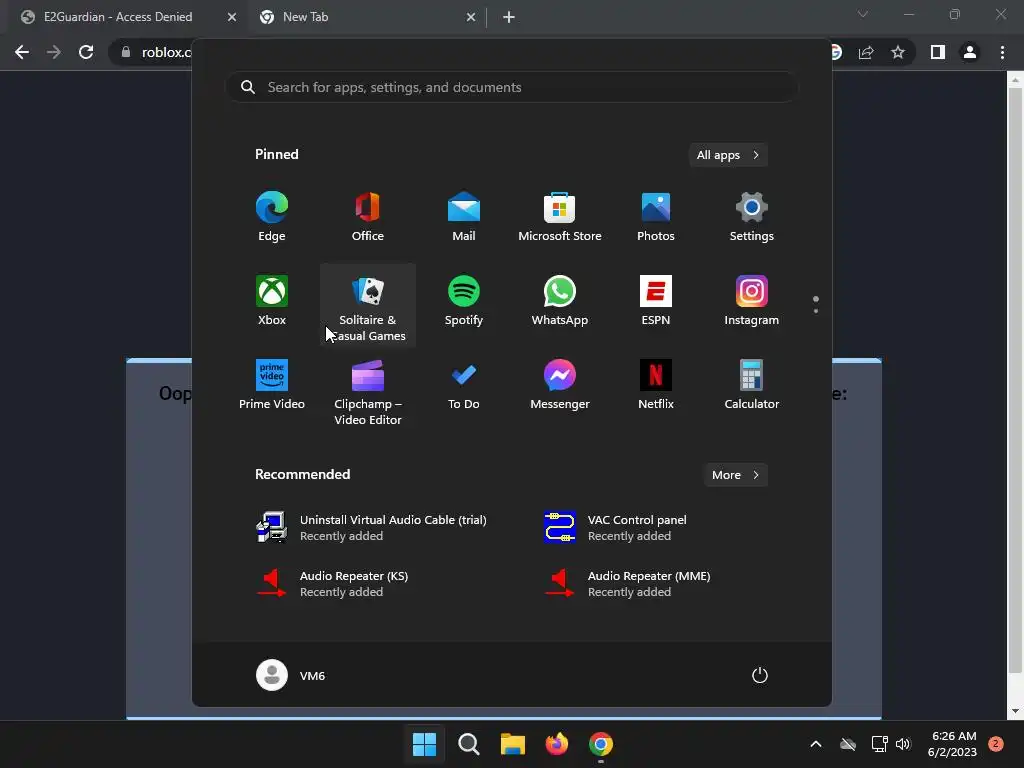Open Clipchamp Video Editor

[x=368, y=392]
